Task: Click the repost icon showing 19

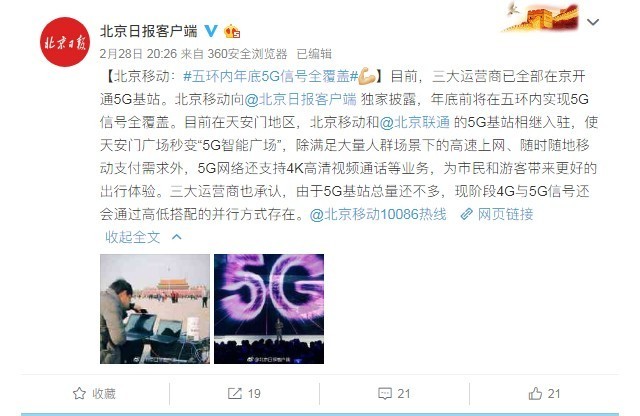Action: [x=235, y=394]
